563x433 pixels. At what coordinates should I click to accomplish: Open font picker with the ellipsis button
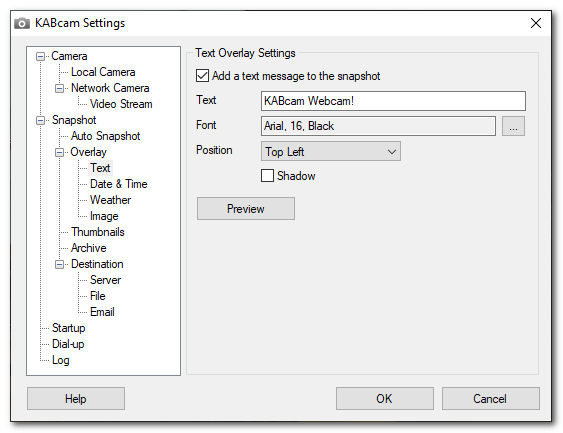[x=513, y=126]
